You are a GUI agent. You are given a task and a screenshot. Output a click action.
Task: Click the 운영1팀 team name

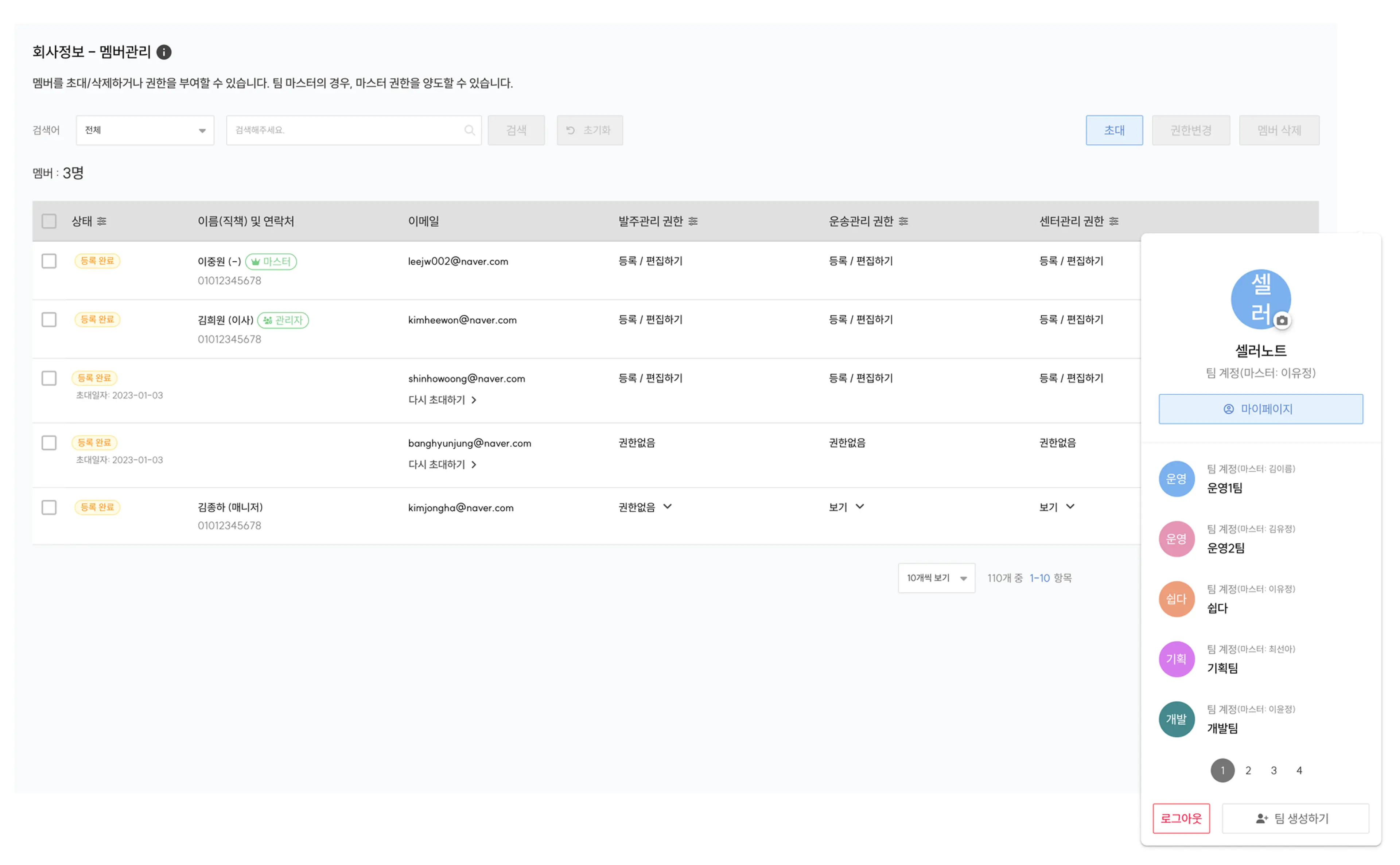pos(1224,488)
